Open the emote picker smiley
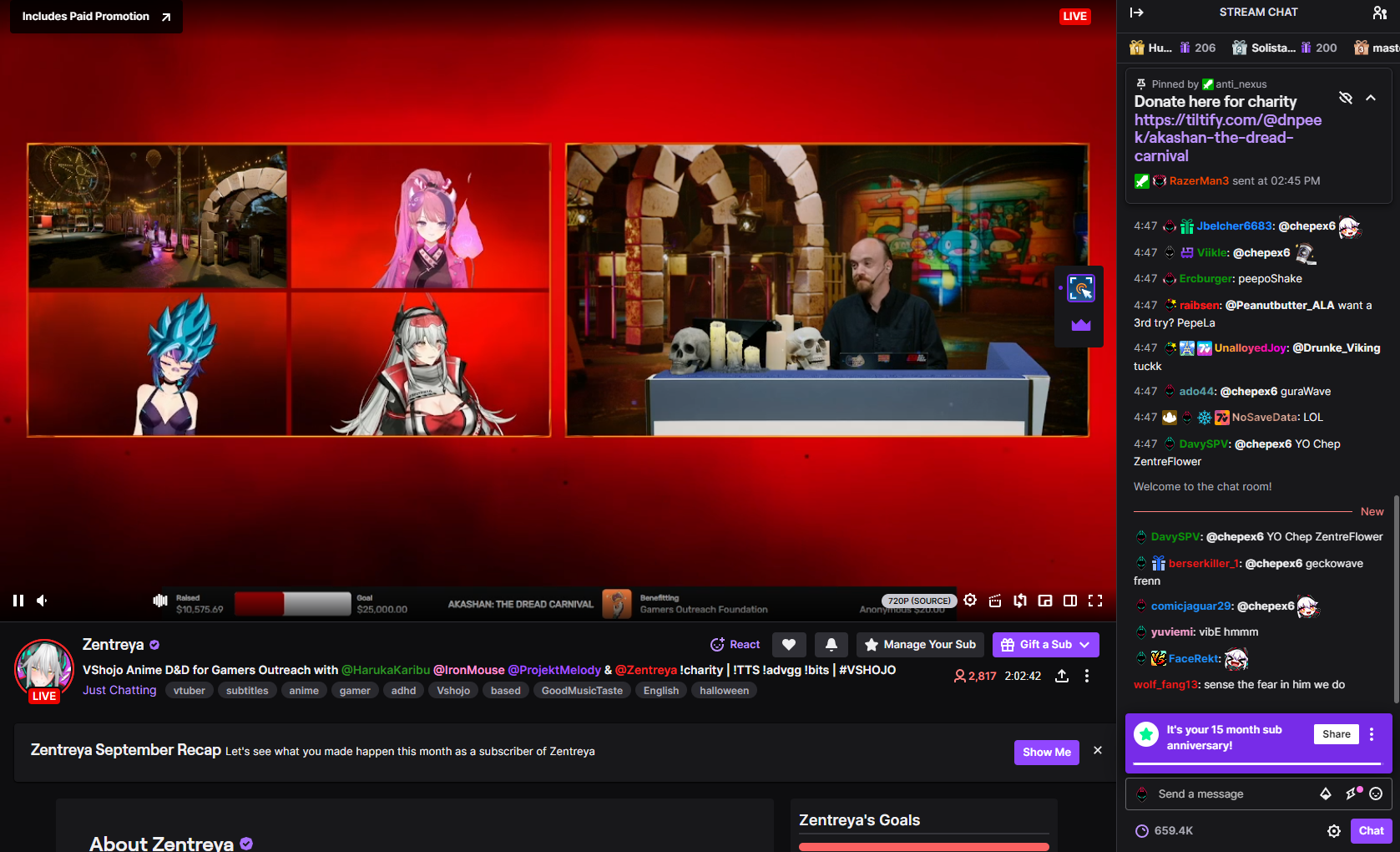This screenshot has height=852, width=1400. [x=1376, y=794]
